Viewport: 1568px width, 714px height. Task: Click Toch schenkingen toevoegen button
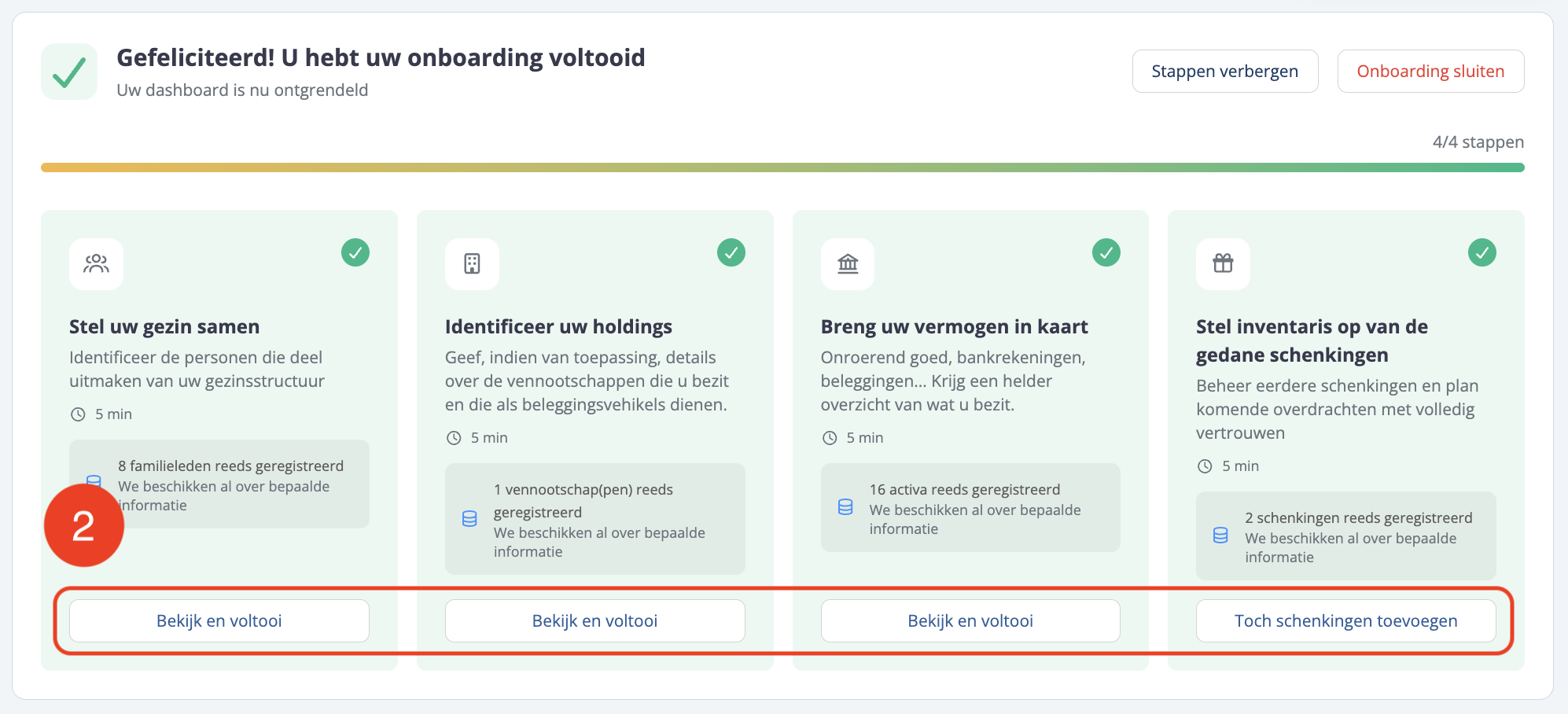(1345, 621)
